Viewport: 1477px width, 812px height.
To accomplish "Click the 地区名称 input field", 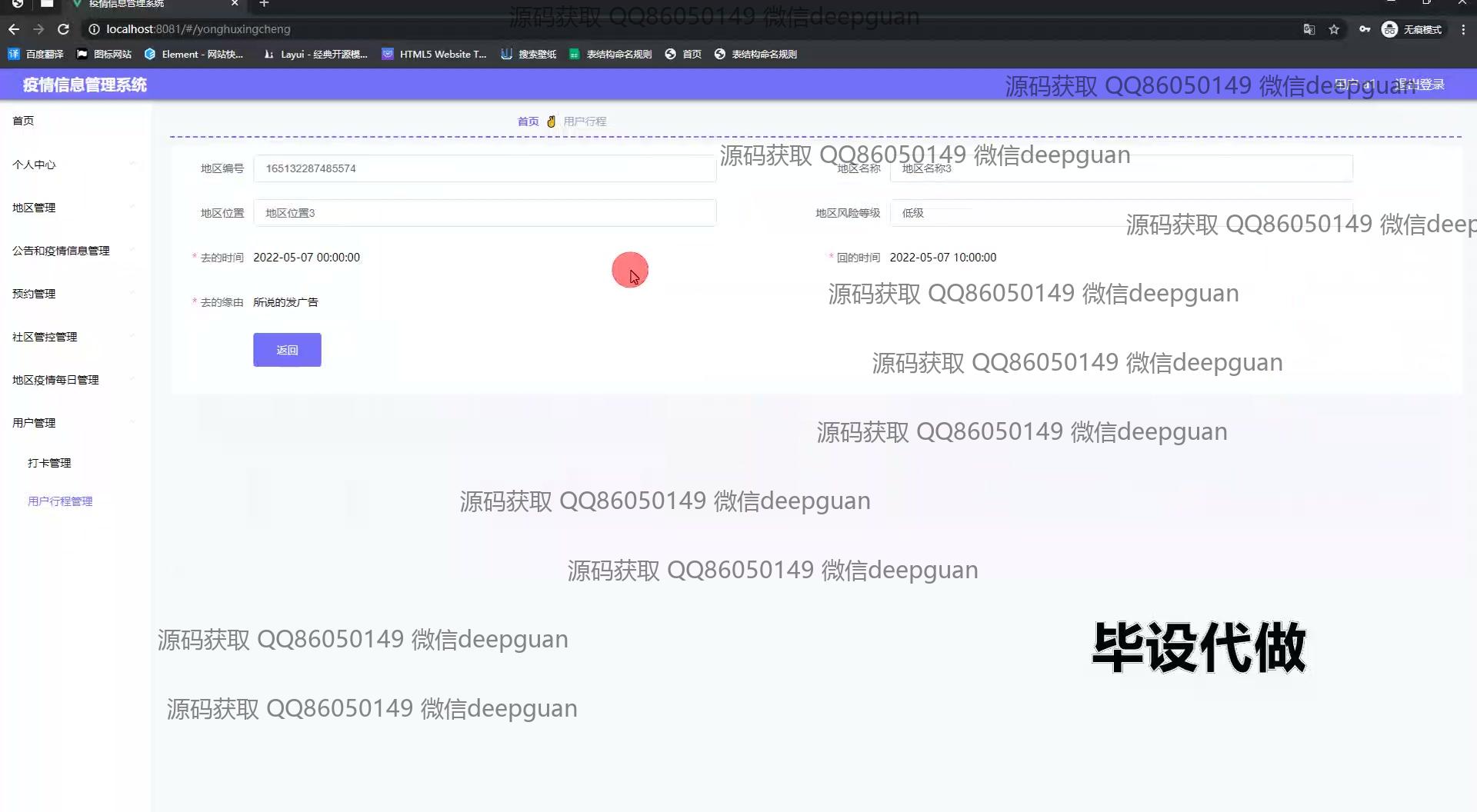I will [1121, 168].
